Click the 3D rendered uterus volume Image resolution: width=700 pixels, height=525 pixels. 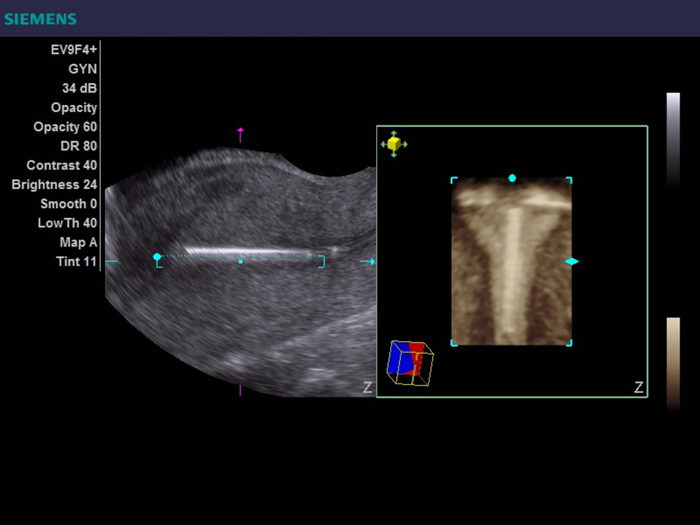512,262
